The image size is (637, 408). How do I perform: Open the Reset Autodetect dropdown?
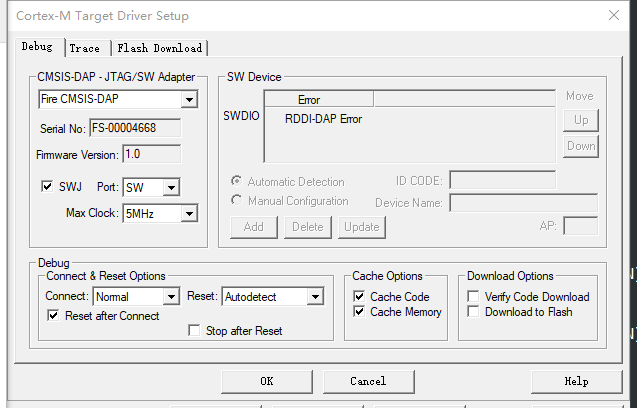(315, 297)
